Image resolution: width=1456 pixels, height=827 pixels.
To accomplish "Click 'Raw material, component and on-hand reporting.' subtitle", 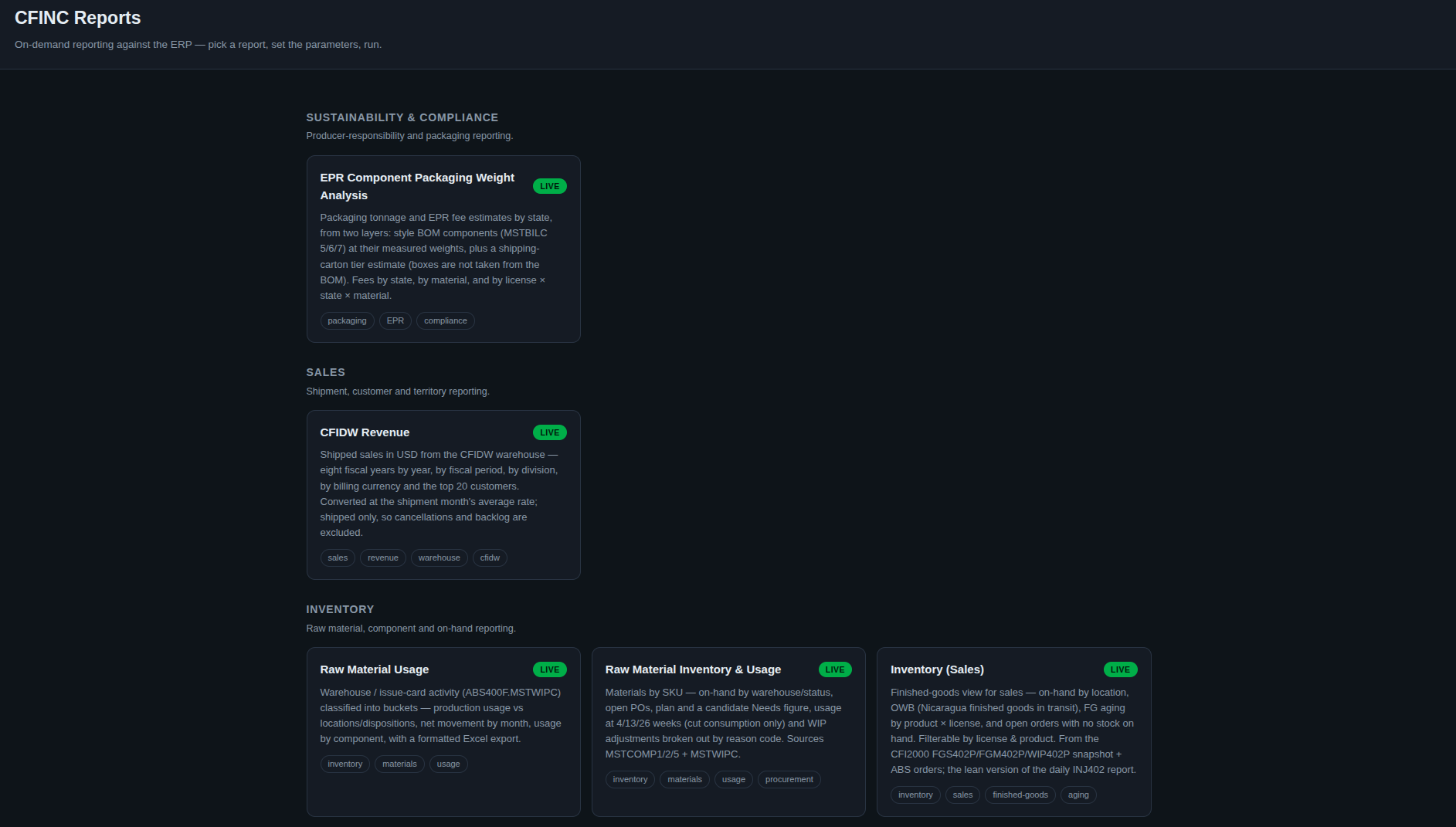I will pos(411,629).
